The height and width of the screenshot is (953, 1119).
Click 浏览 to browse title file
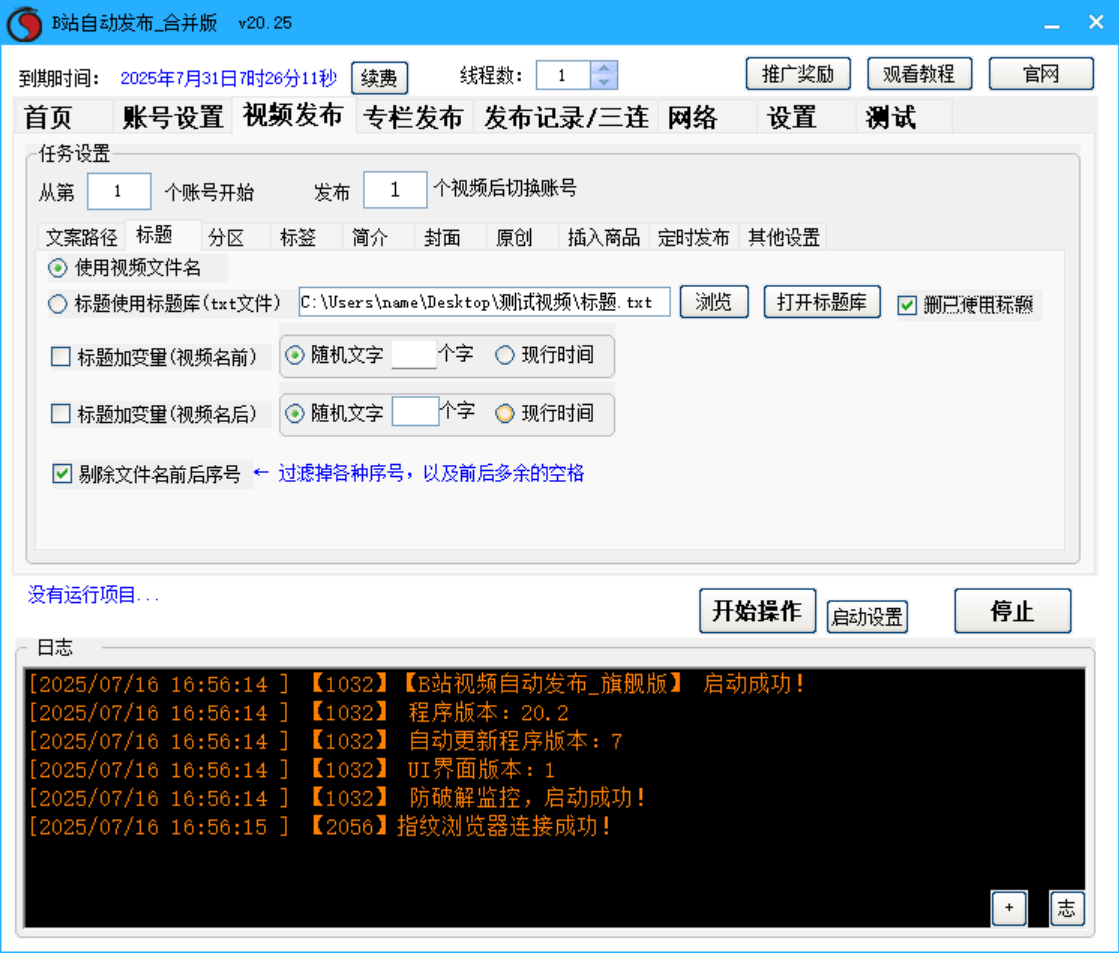pos(714,302)
